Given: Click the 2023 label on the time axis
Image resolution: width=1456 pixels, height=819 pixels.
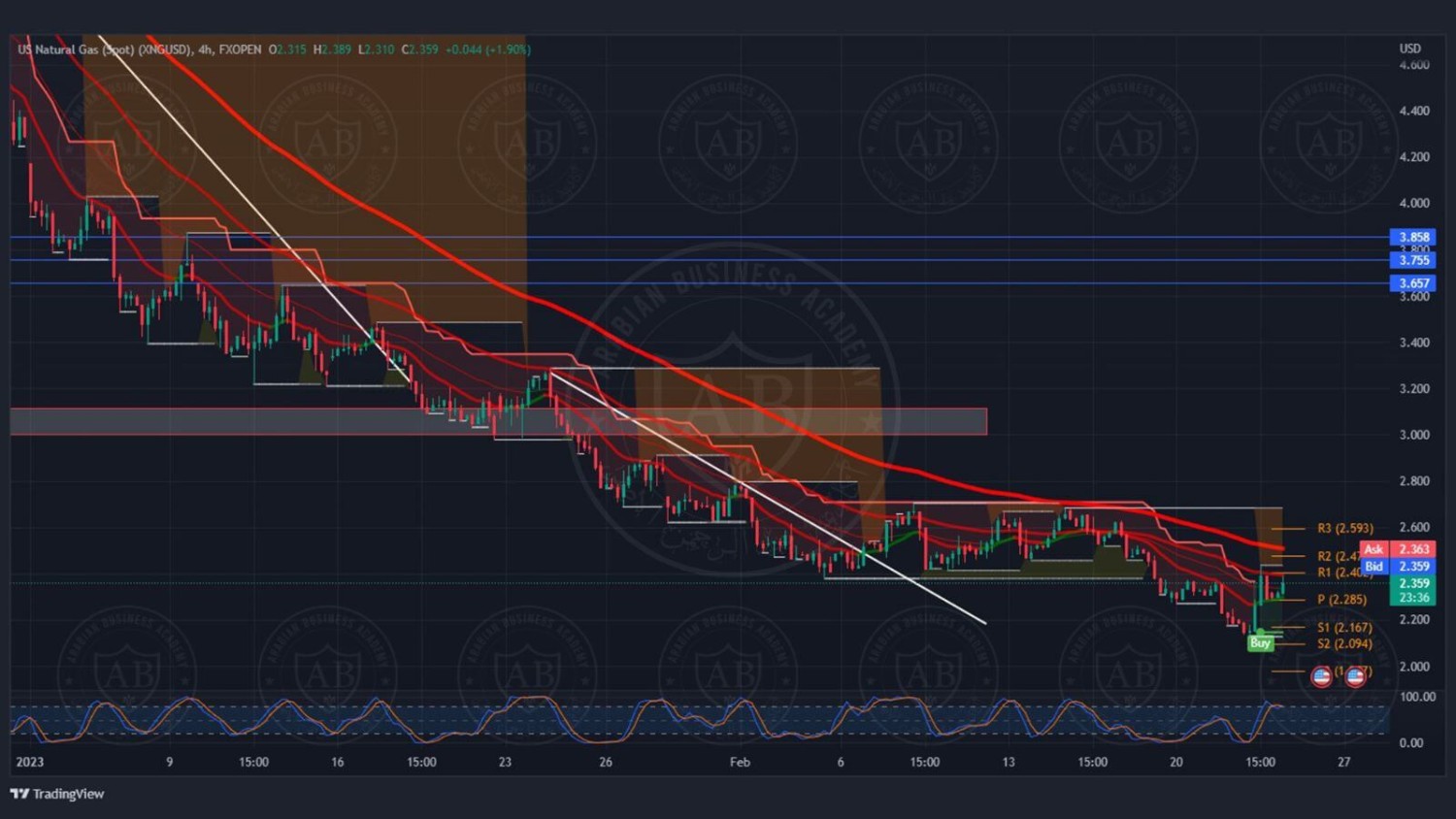Looking at the screenshot, I should pyautogui.click(x=29, y=762).
